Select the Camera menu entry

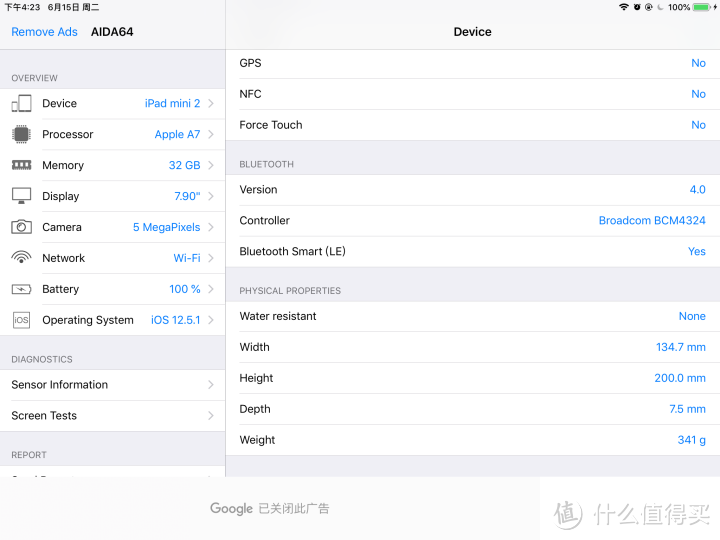[x=112, y=227]
